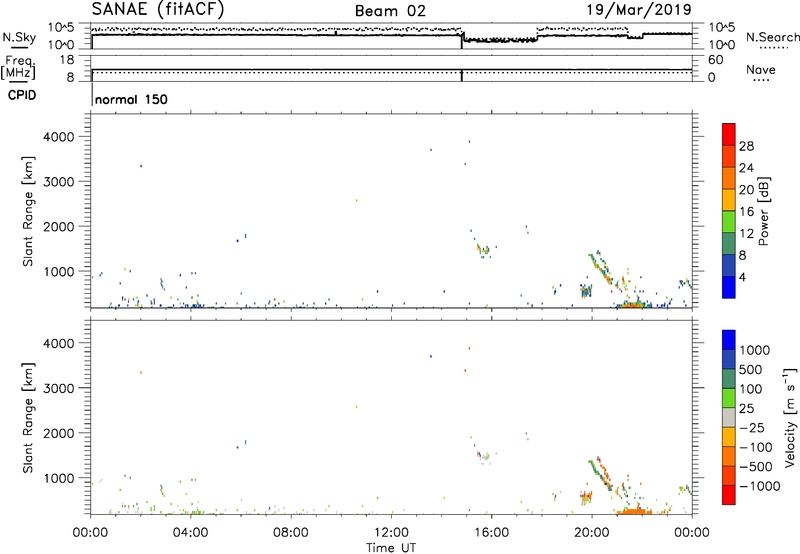800x554 pixels.
Task: Click the 'Nave' legend label
Action: (761, 69)
